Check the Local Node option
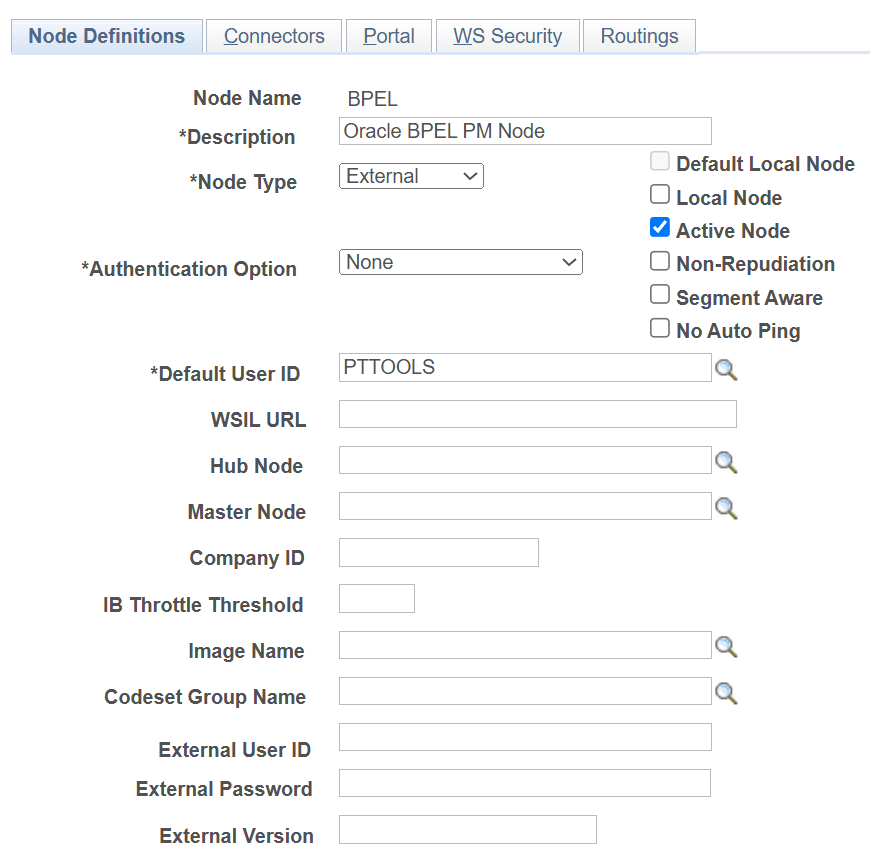This screenshot has width=870, height=861. click(660, 194)
